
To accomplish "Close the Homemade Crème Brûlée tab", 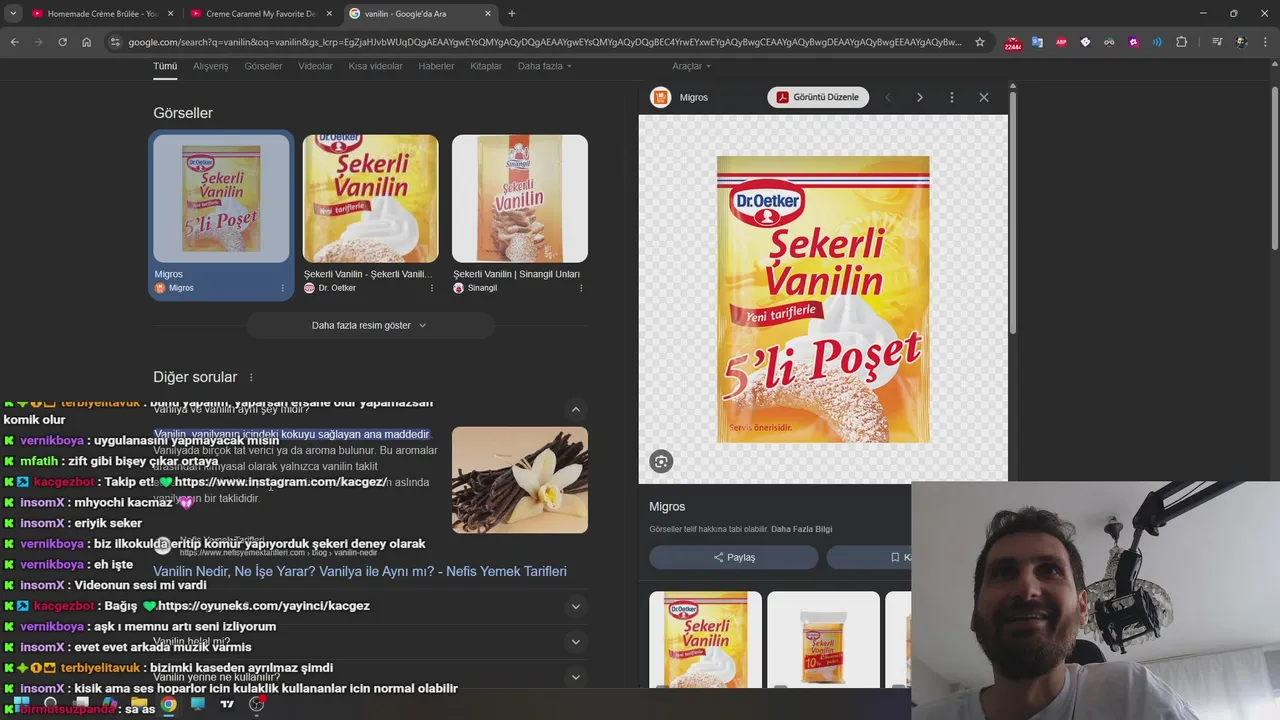I will coord(170,13).
